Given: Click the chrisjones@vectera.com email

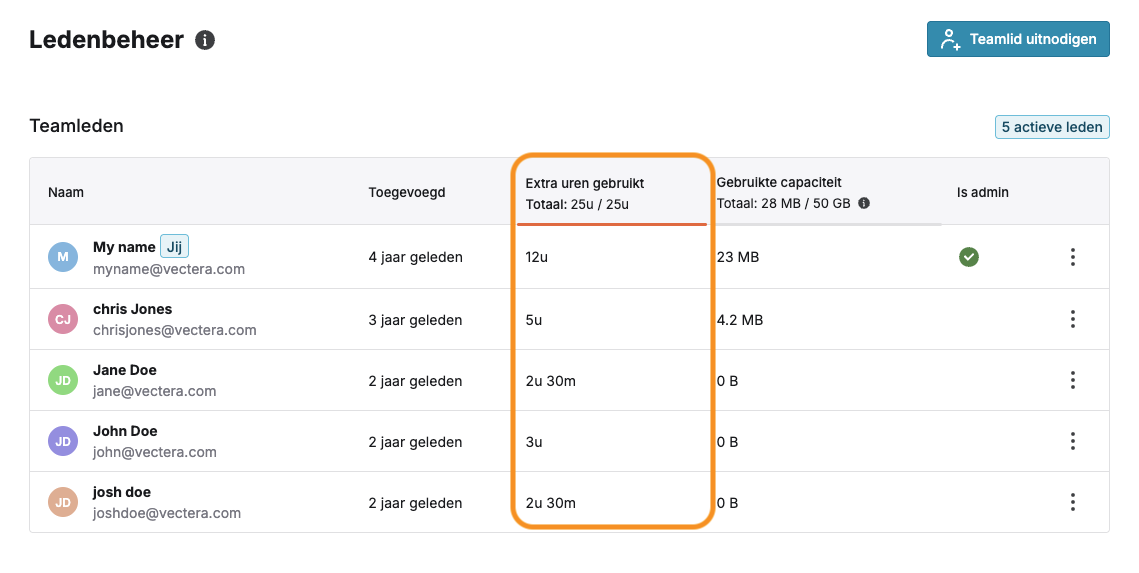Looking at the screenshot, I should coord(174,330).
